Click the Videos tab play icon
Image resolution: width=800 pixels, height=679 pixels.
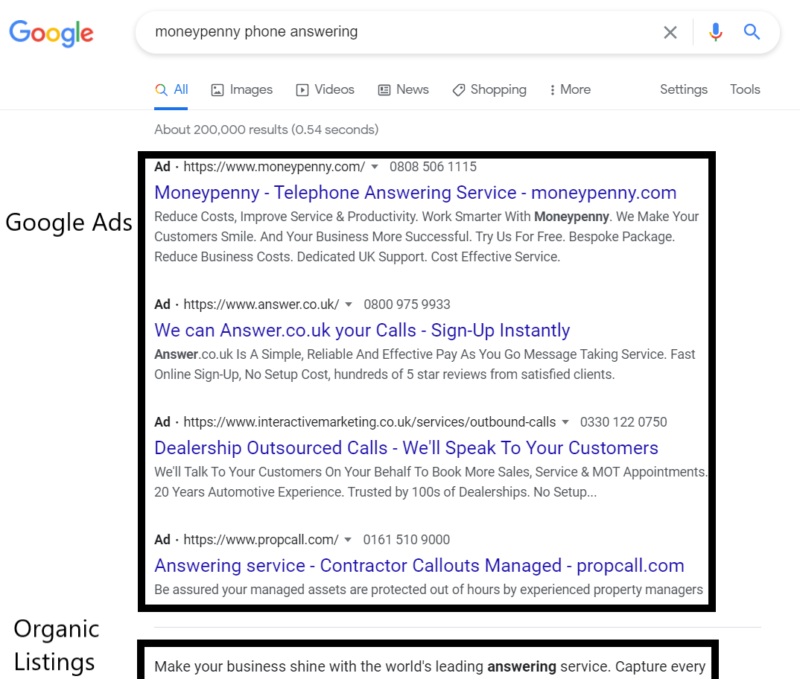pyautogui.click(x=302, y=90)
